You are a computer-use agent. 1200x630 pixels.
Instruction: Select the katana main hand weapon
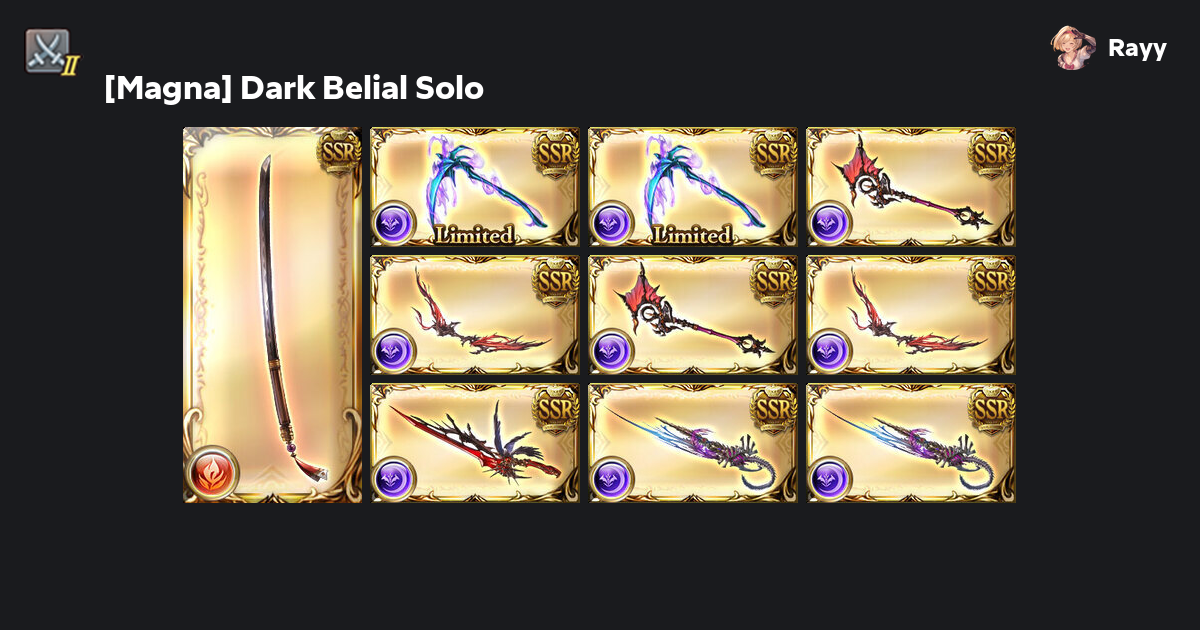pos(272,315)
